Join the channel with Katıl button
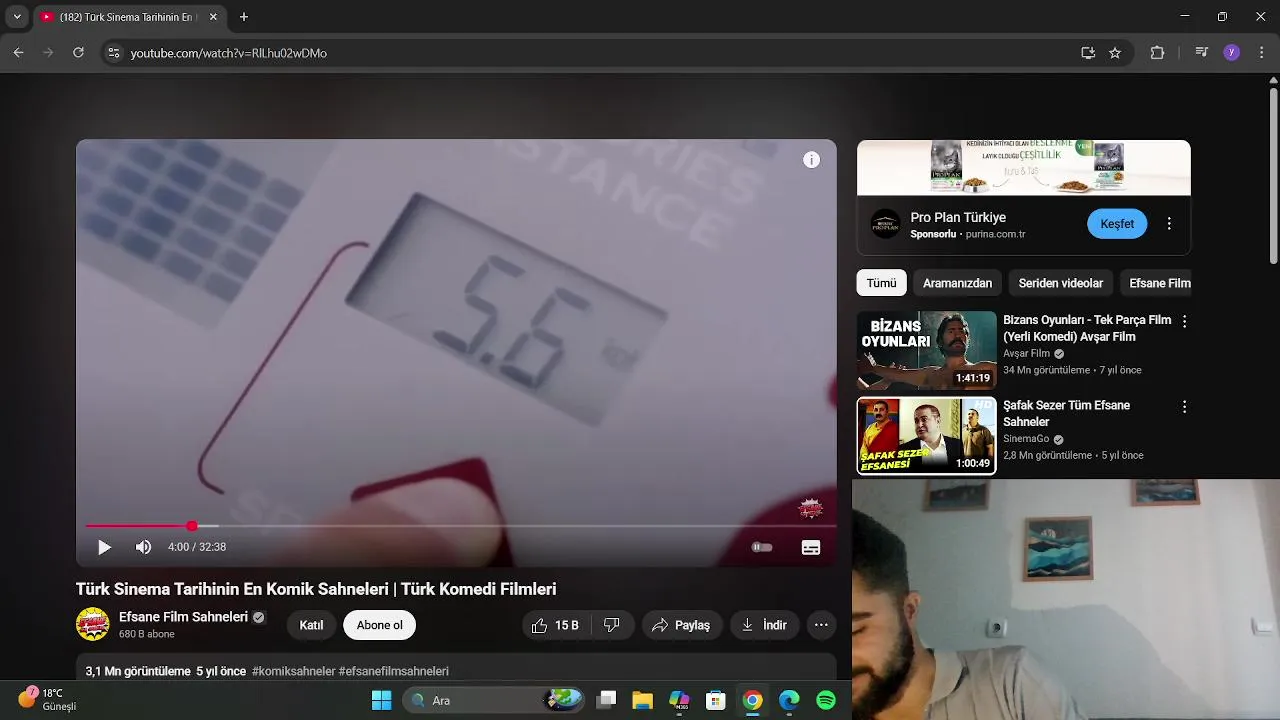This screenshot has width=1280, height=720. pyautogui.click(x=311, y=625)
